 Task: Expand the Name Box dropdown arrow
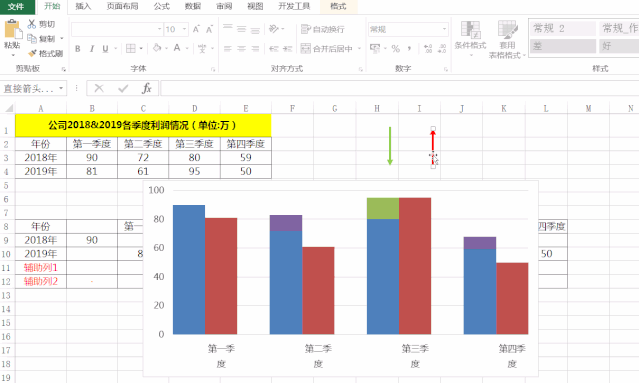coord(61,88)
